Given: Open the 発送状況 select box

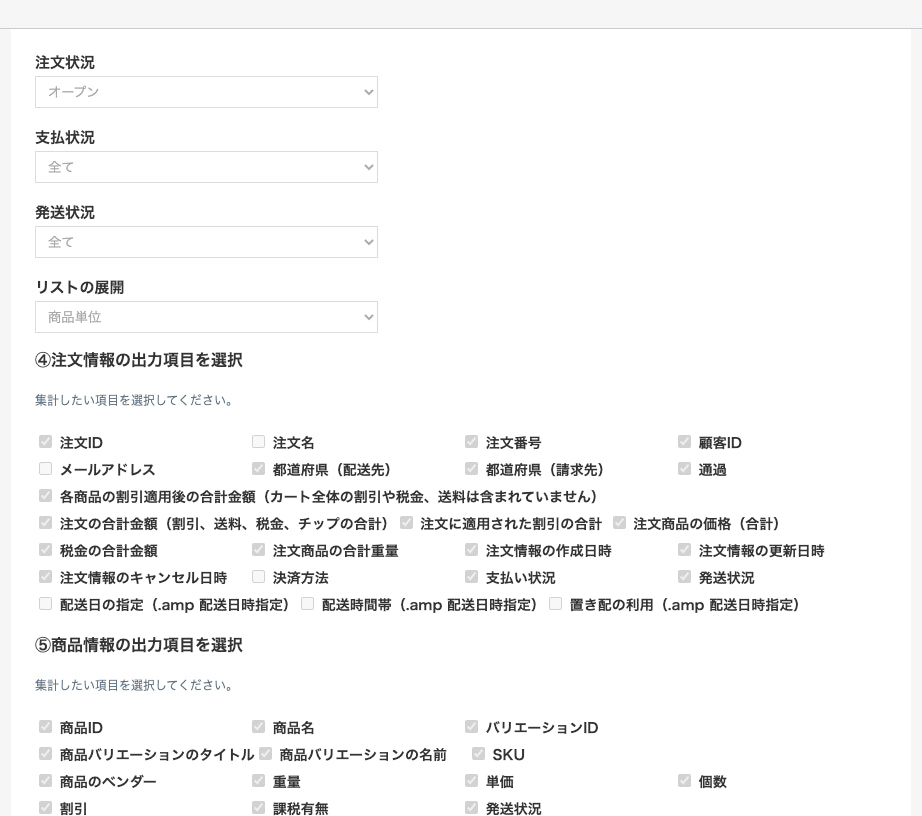Looking at the screenshot, I should pos(206,242).
